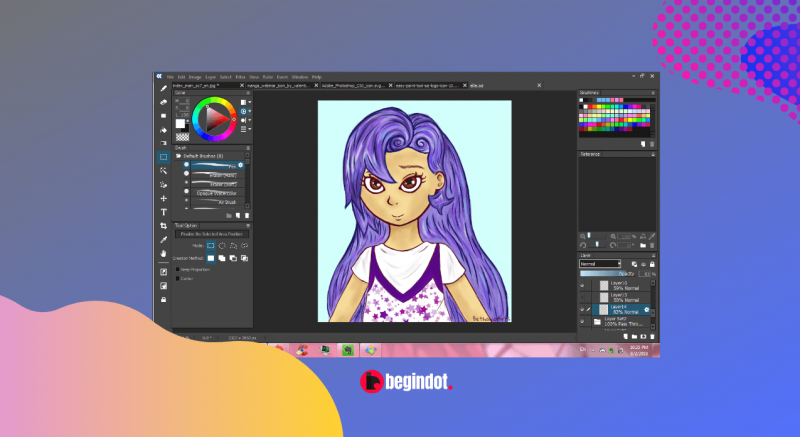800x437 pixels.
Task: Adjust the layer Opacity slider
Action: click(608, 274)
